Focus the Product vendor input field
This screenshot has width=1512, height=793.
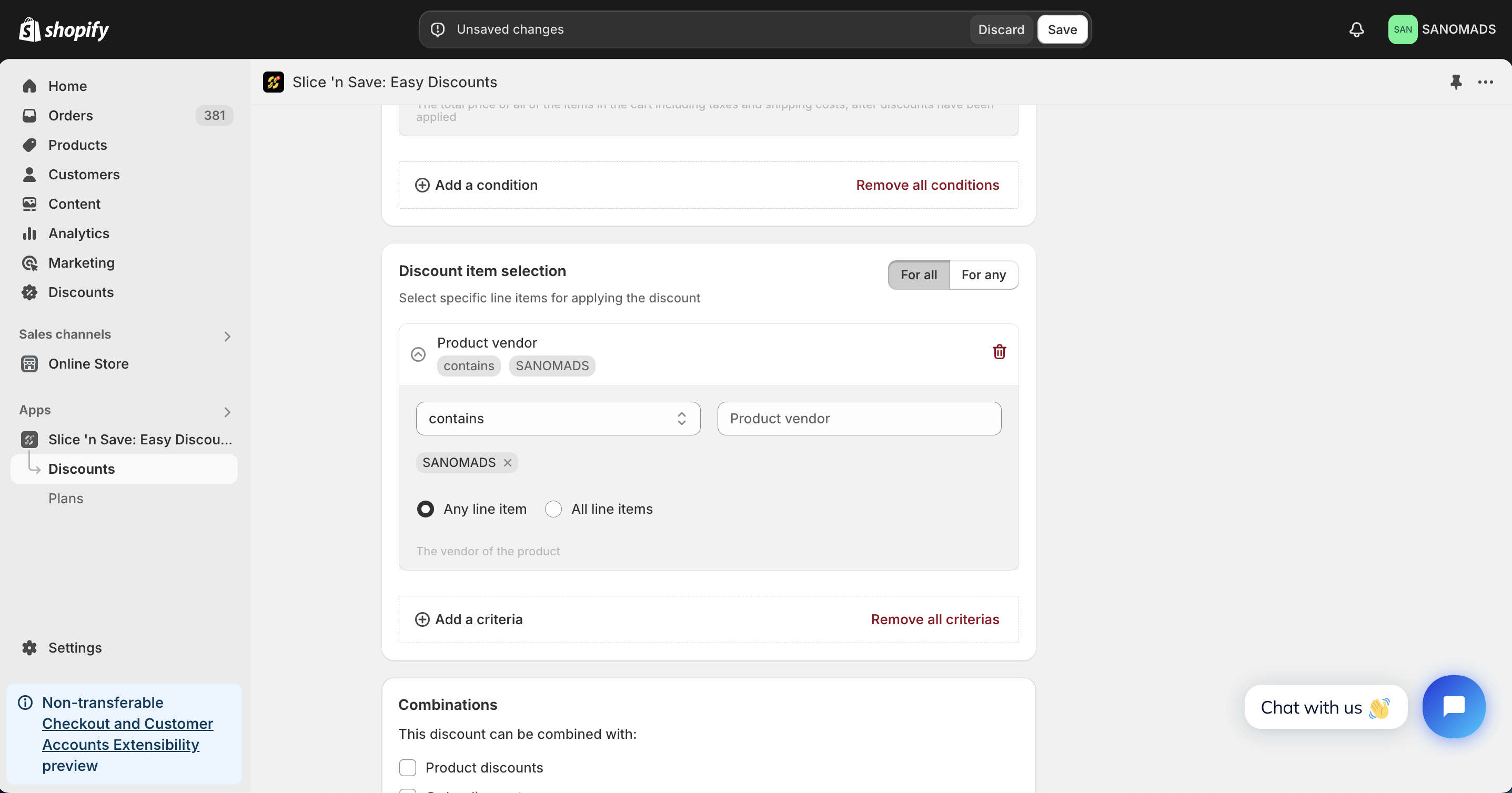click(859, 419)
